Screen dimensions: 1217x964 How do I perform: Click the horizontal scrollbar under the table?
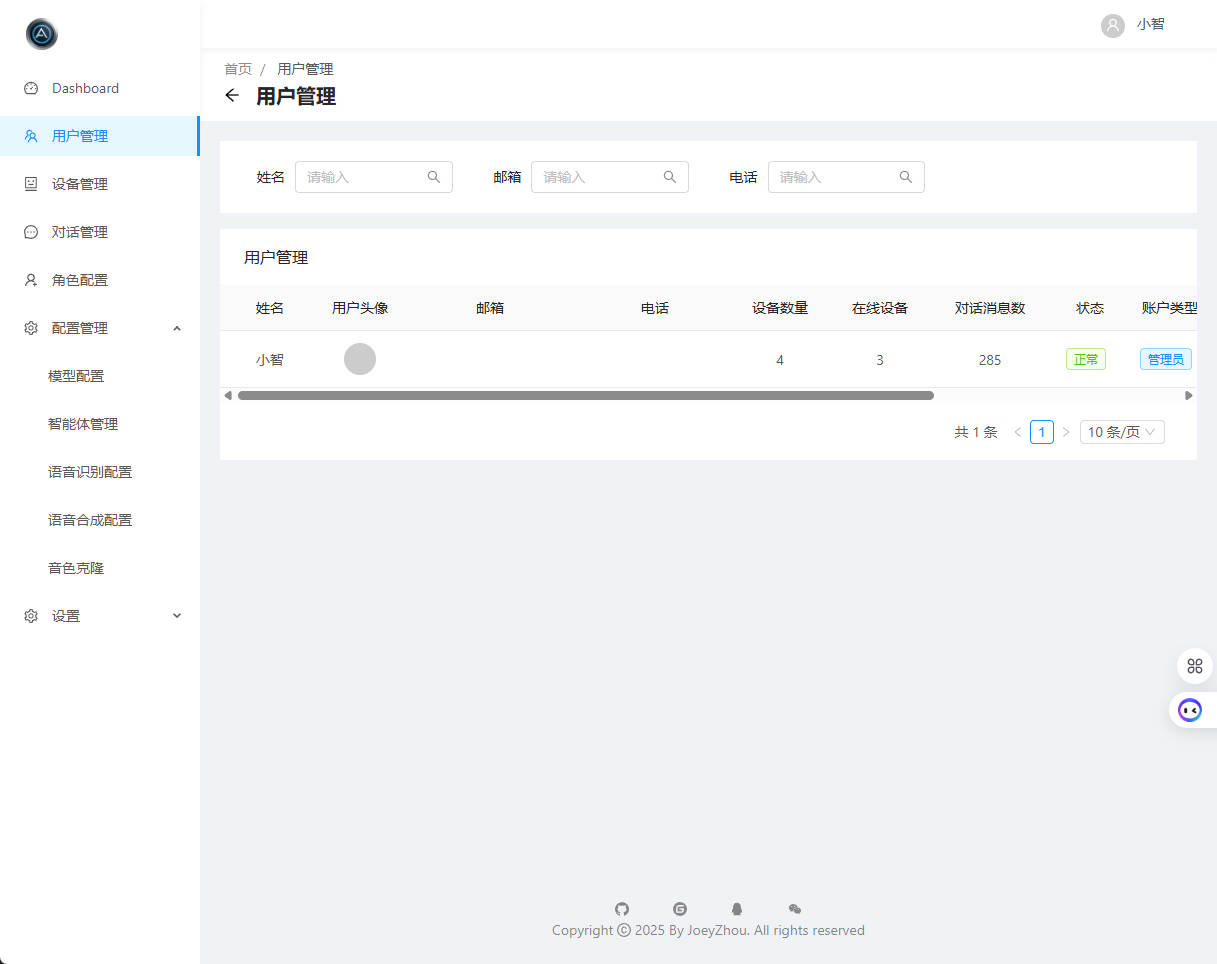coord(584,395)
